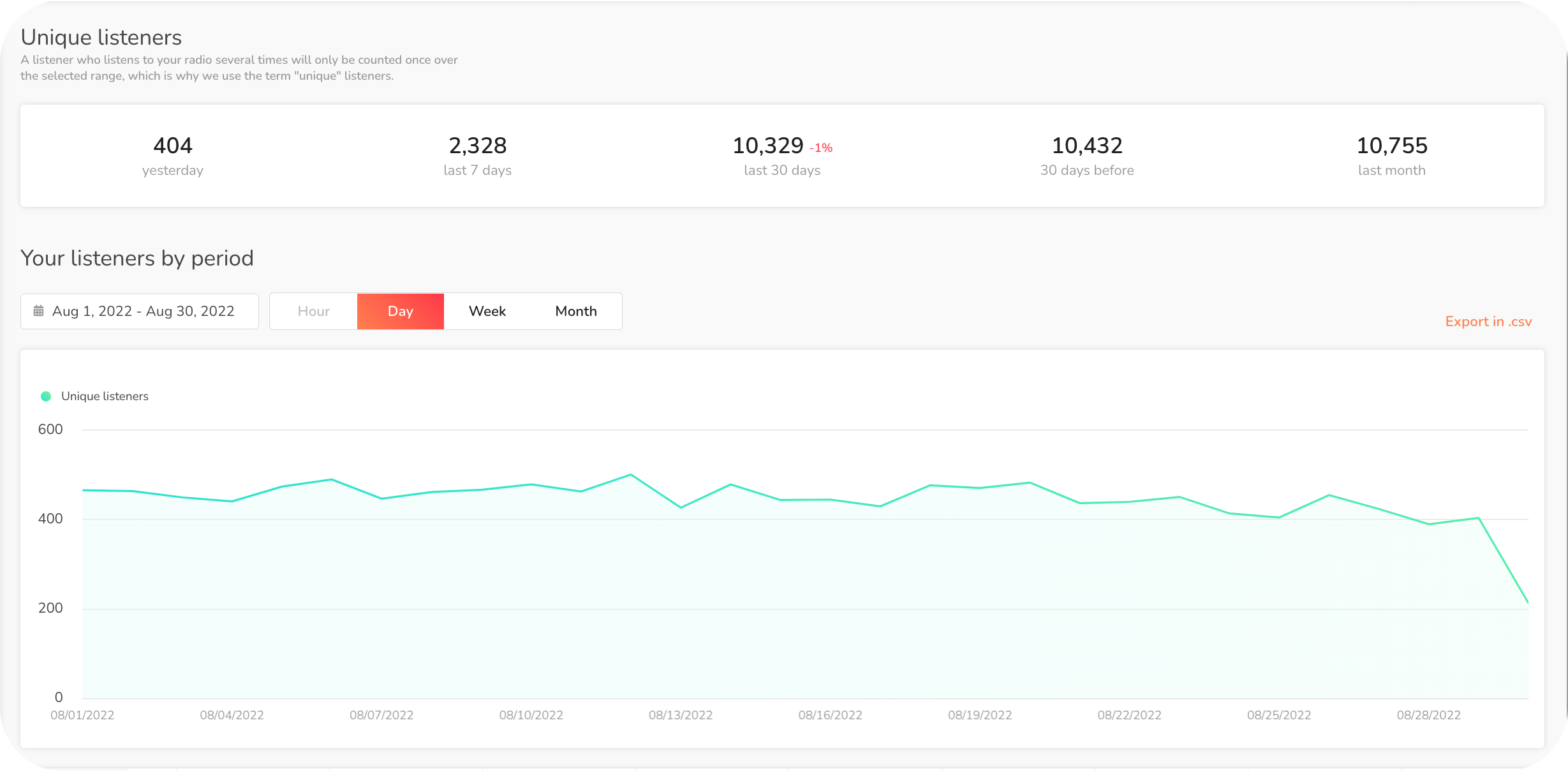The image size is (1568, 771).
Task: Click the -1% change indicator
Action: [821, 148]
